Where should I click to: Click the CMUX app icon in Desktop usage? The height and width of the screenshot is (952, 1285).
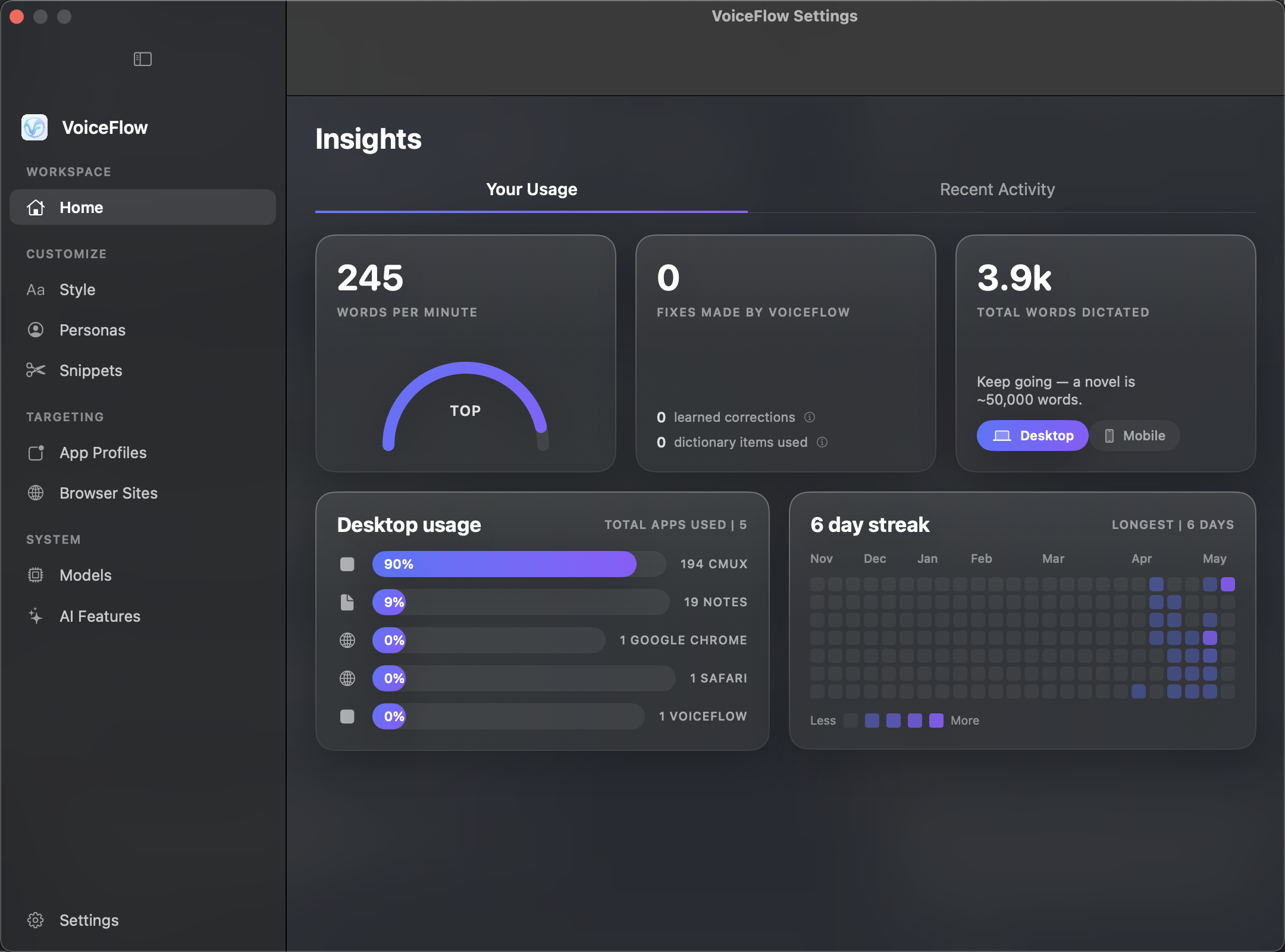[347, 564]
